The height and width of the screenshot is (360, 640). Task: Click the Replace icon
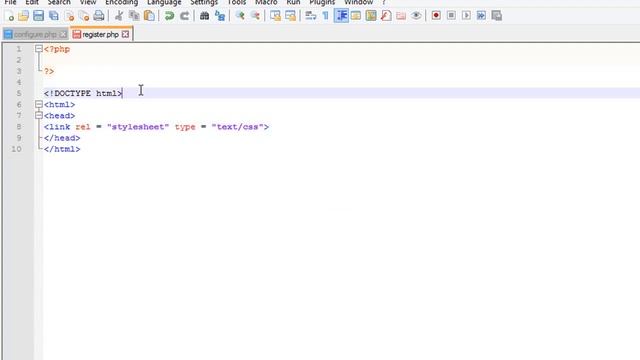[x=220, y=16]
